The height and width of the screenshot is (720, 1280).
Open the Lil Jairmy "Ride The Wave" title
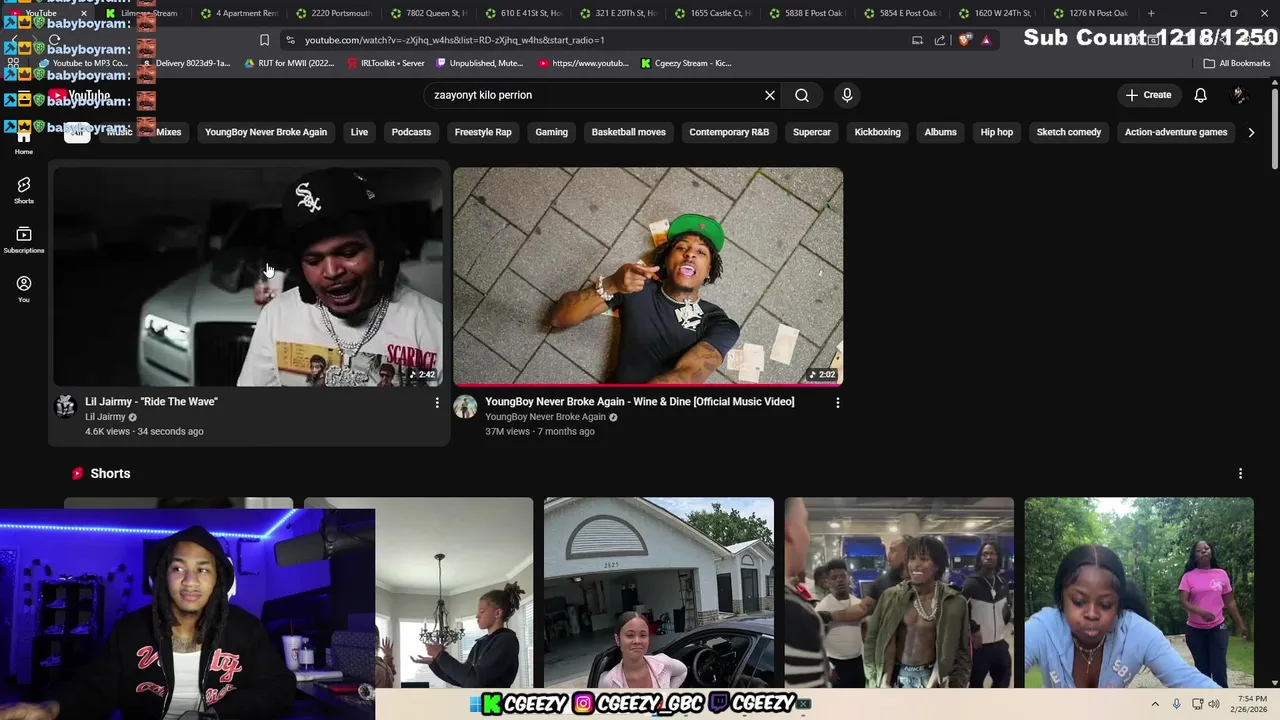tap(151, 402)
